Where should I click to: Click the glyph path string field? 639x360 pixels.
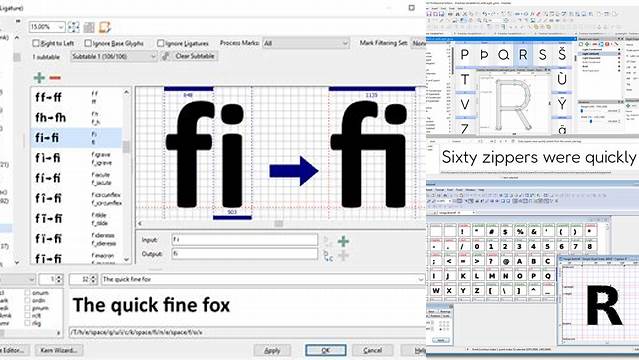(246, 332)
